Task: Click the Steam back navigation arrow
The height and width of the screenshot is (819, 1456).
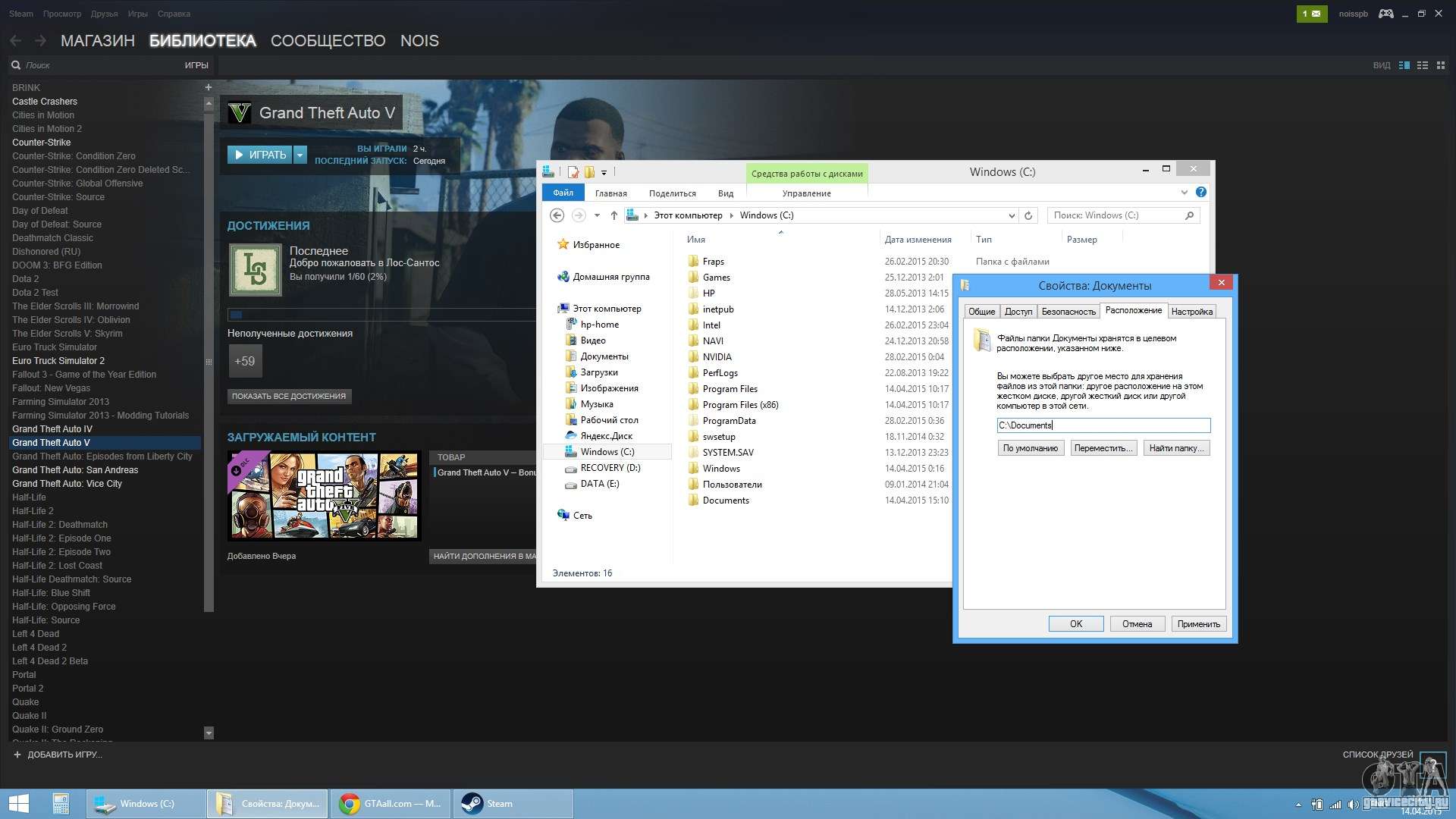Action: (15, 41)
